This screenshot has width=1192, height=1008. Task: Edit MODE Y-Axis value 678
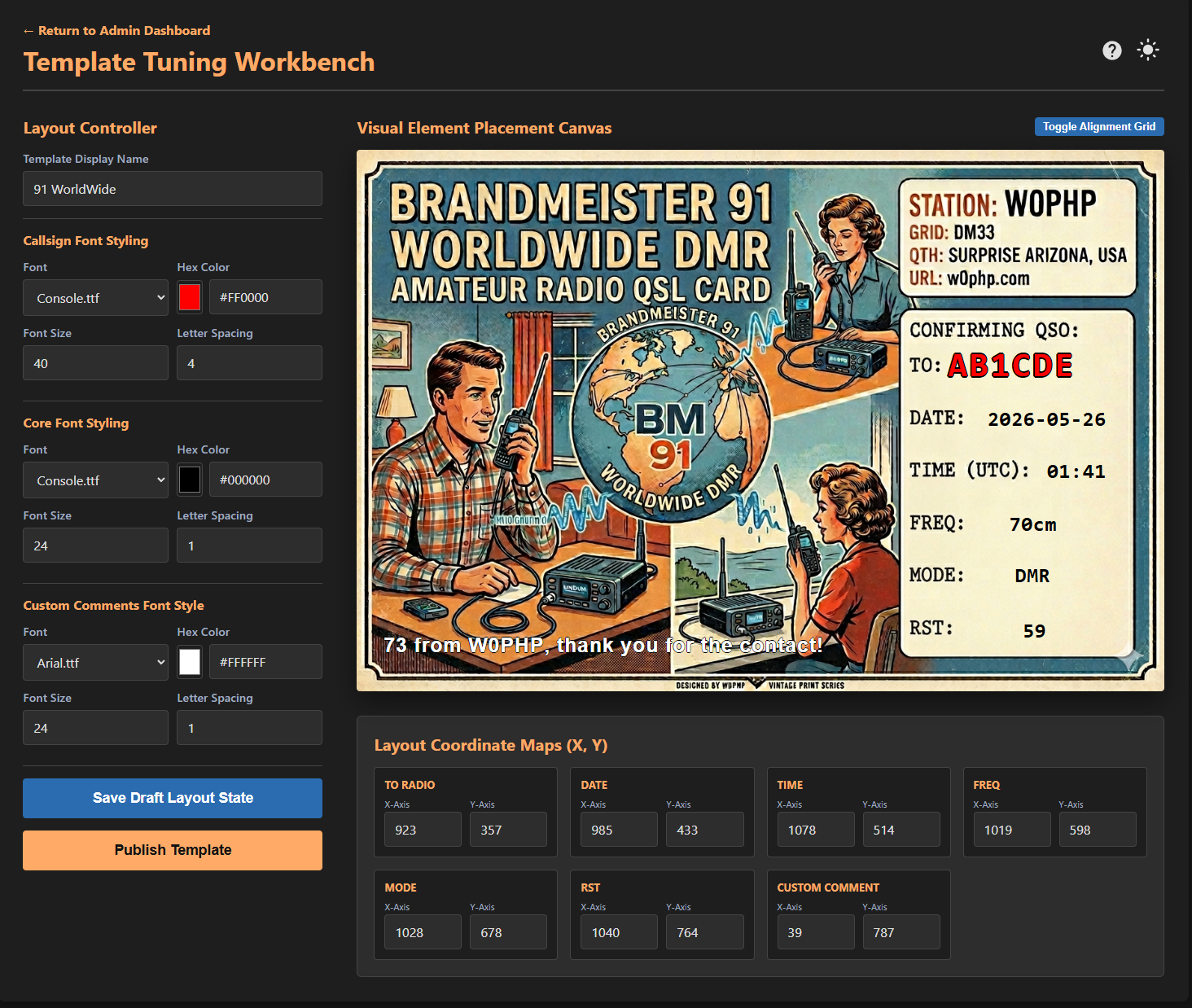click(x=508, y=932)
